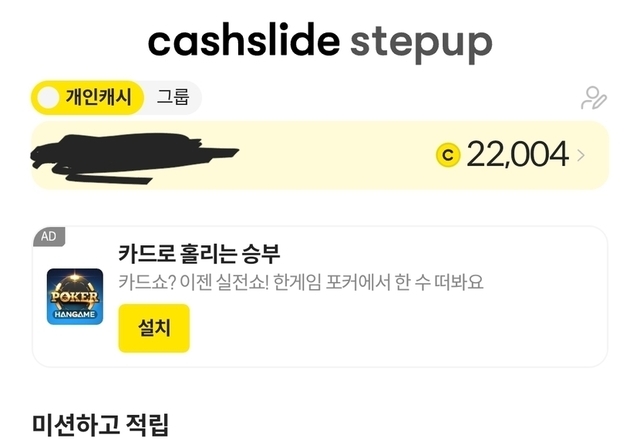640x440 pixels.
Task: Tap the Poker Hangame app icon
Action: click(75, 296)
